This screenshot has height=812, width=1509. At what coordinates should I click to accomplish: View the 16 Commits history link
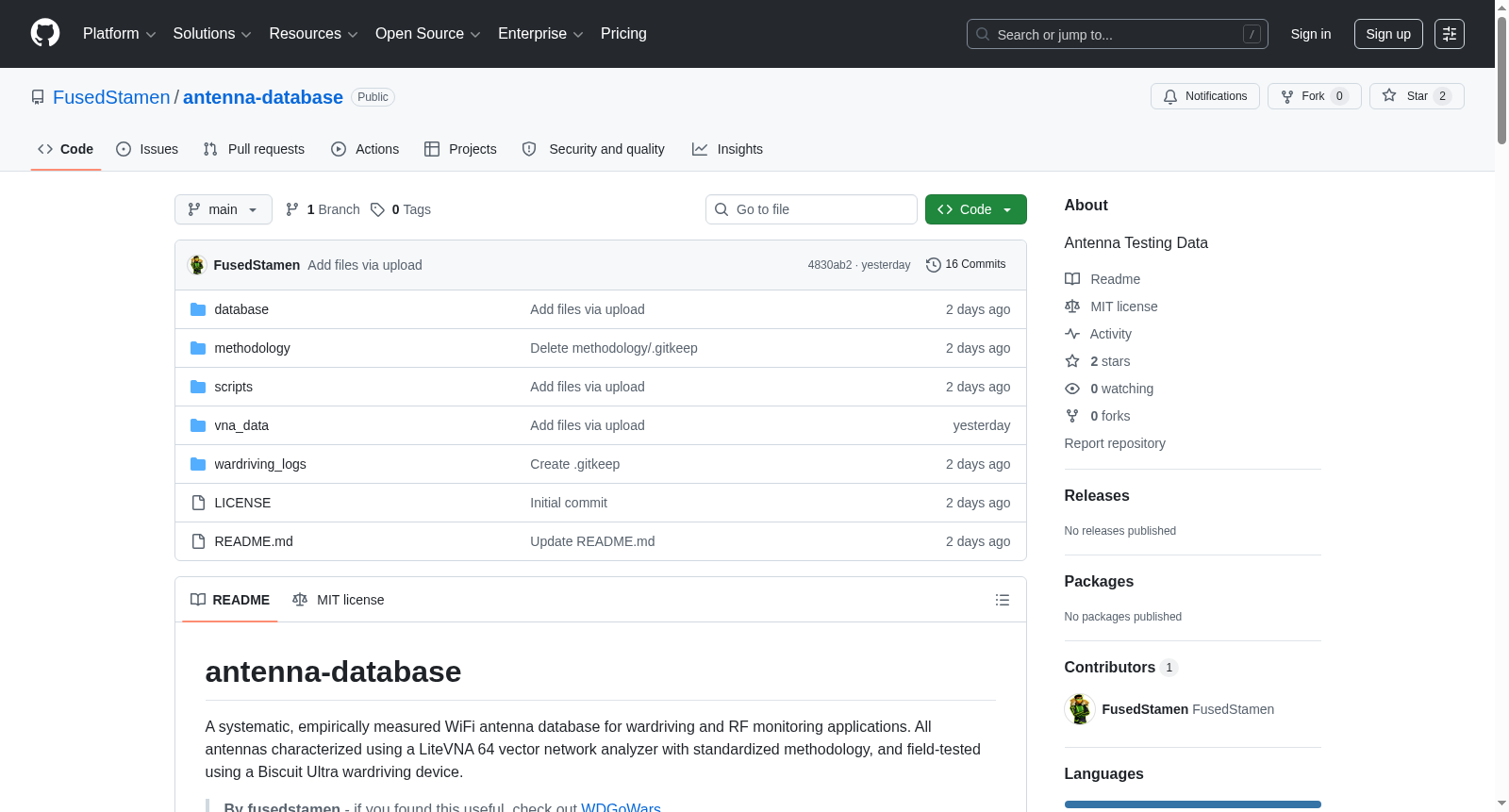[x=966, y=265]
